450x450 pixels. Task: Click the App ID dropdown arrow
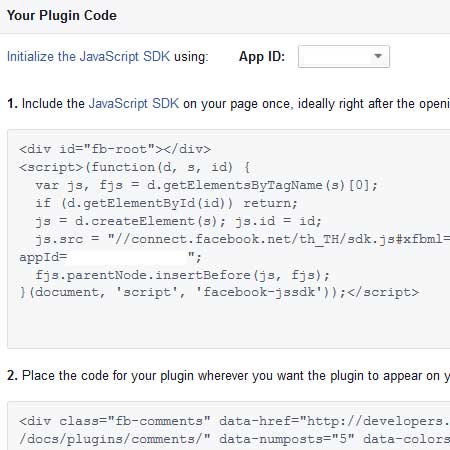click(x=378, y=56)
